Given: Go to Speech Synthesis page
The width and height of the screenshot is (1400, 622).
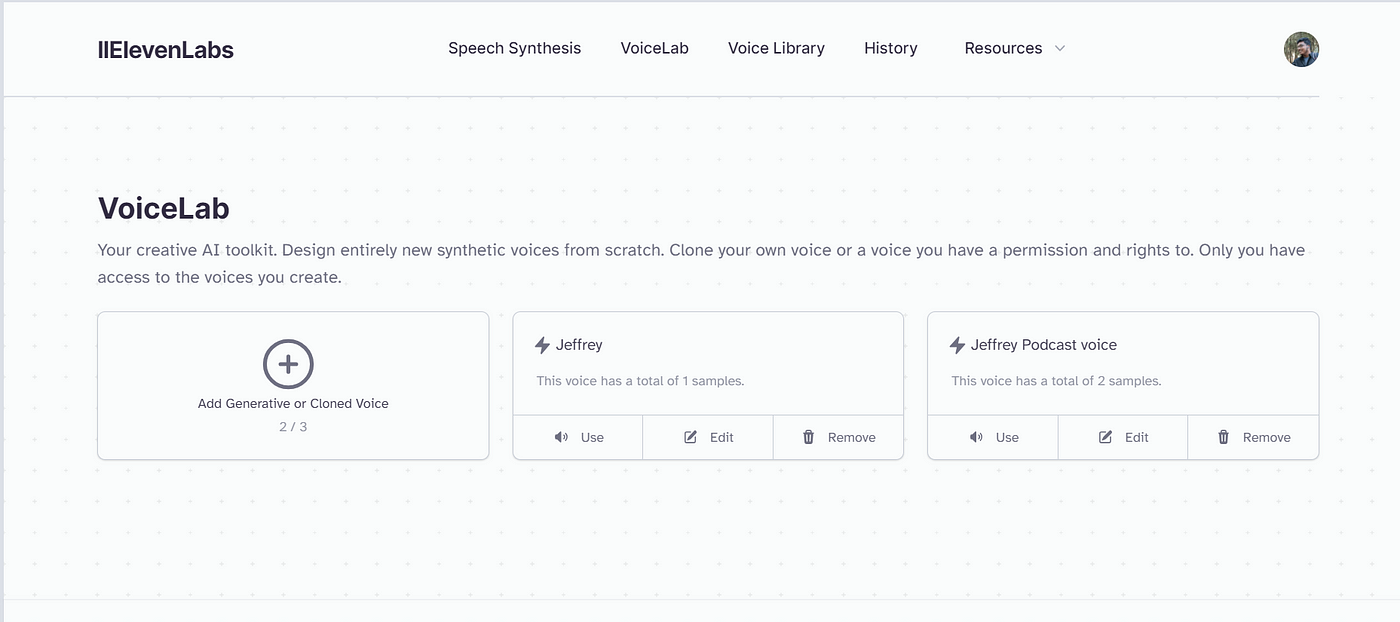Looking at the screenshot, I should tap(514, 48).
